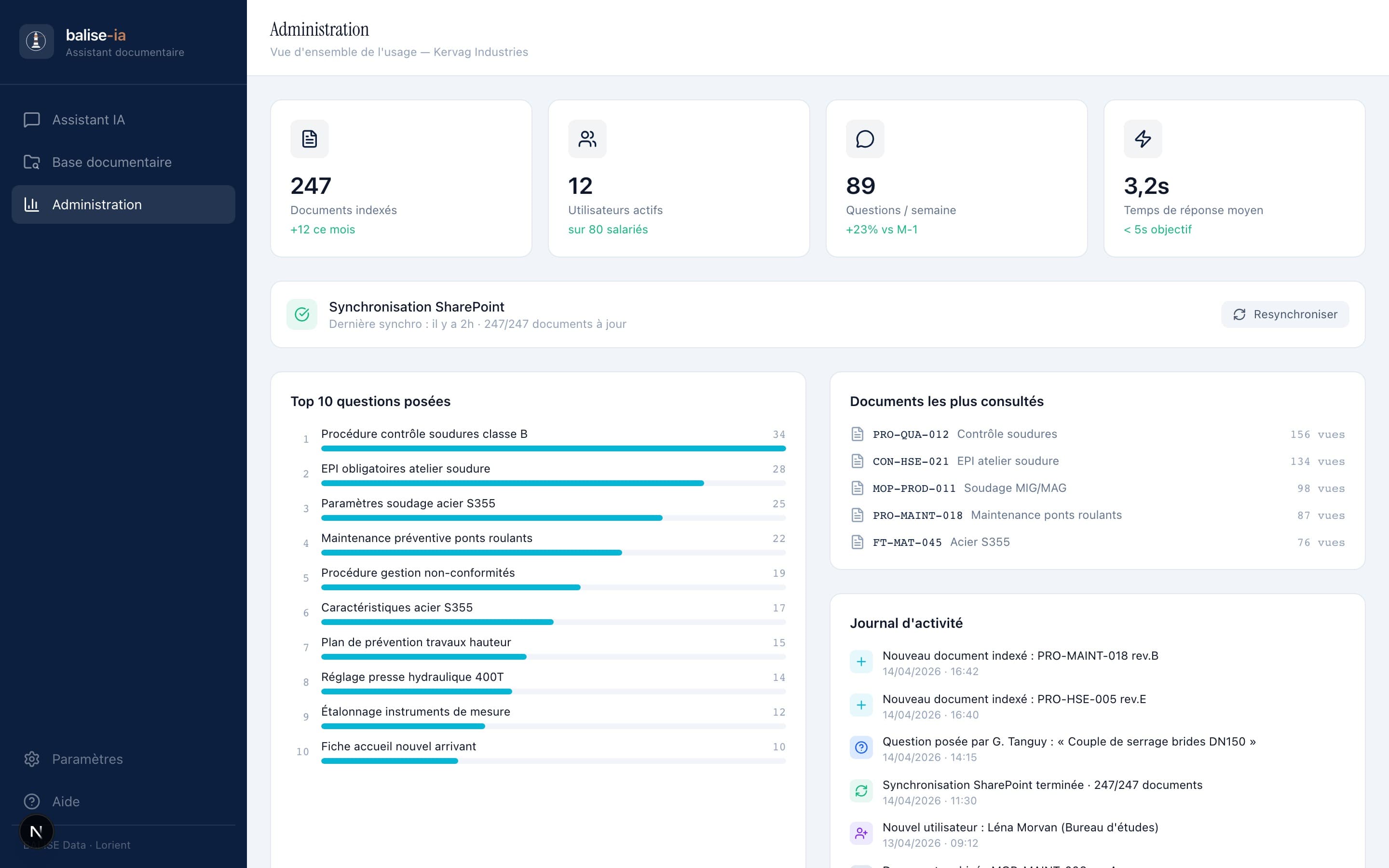Click the users icon on Utilisateurs actifs card

click(587, 138)
